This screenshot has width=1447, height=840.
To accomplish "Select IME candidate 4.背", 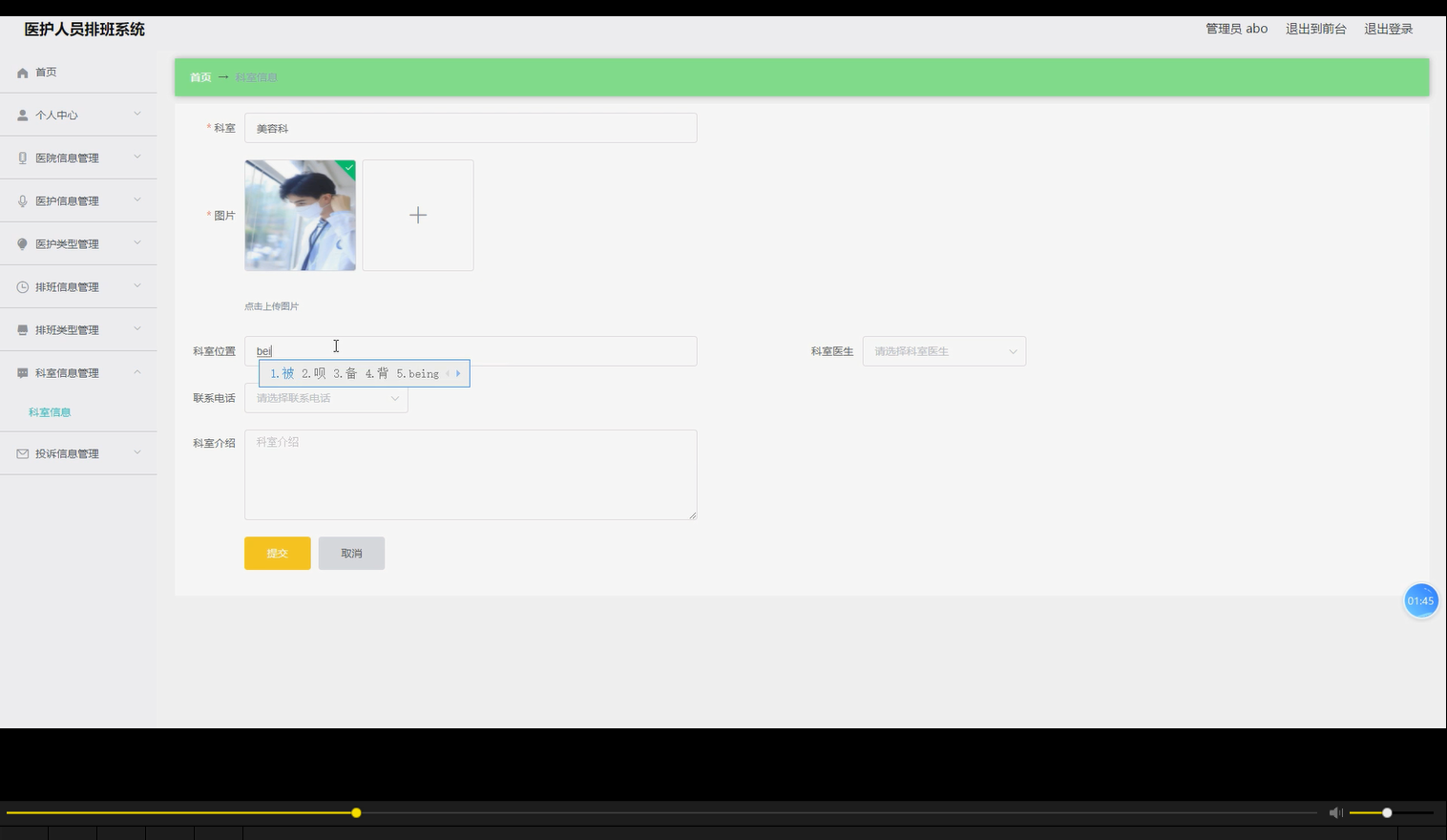I will (x=377, y=373).
